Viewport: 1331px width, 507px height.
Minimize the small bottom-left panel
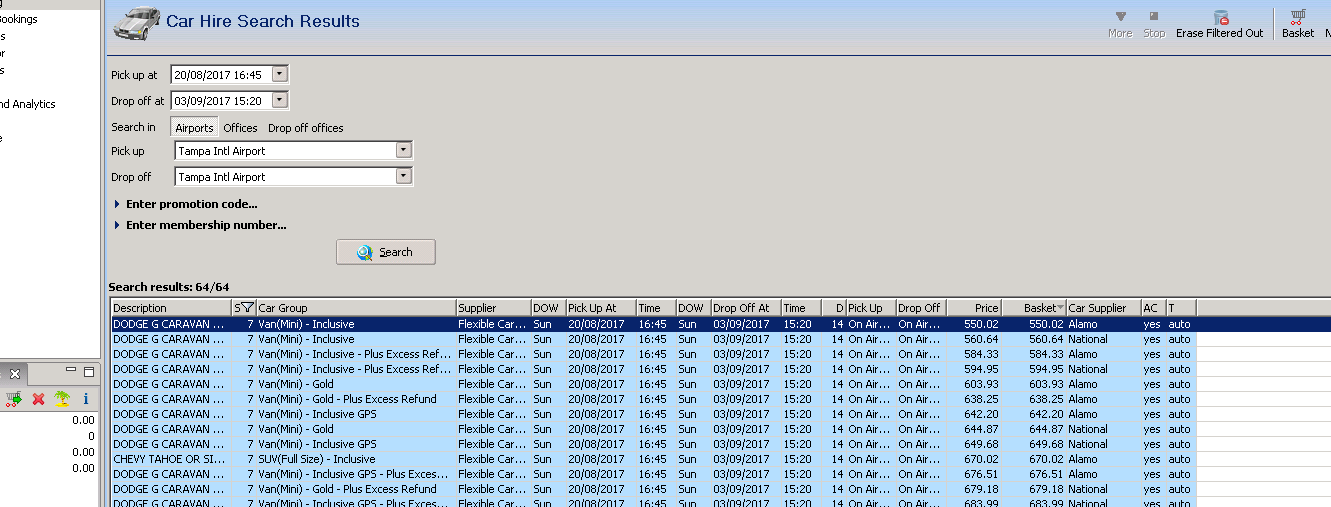coord(71,372)
